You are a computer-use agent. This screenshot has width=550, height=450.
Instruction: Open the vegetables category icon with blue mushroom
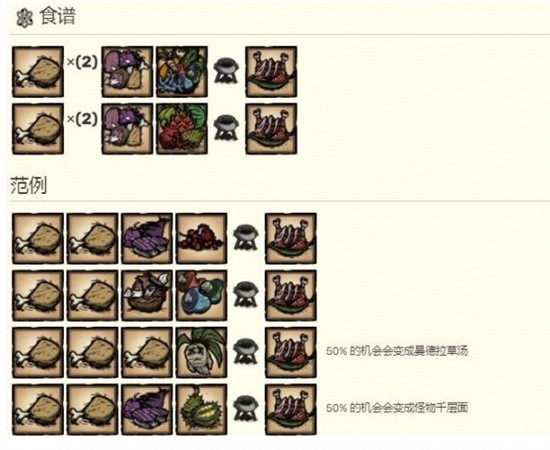[x=182, y=72]
